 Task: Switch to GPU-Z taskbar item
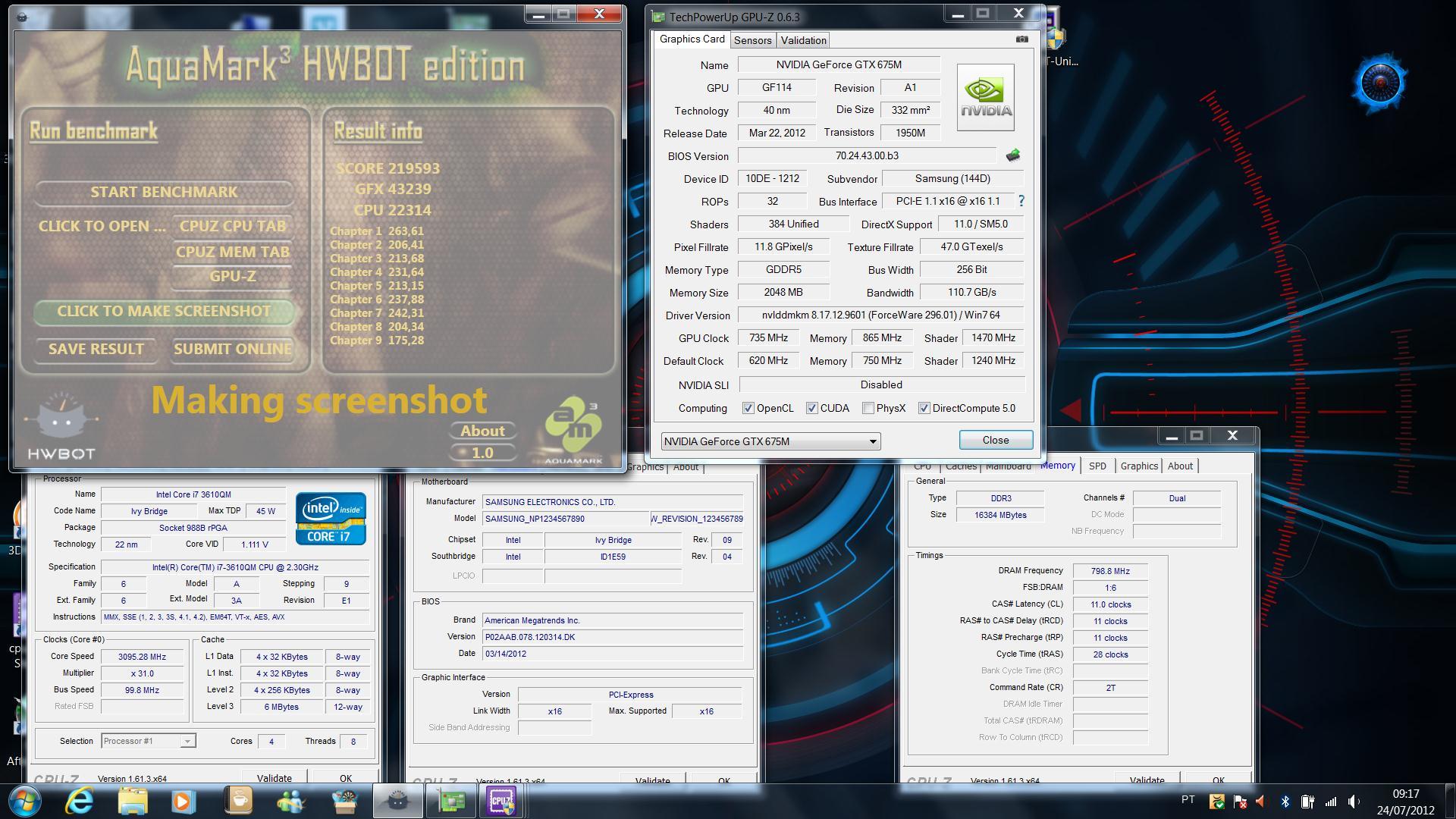click(x=450, y=801)
